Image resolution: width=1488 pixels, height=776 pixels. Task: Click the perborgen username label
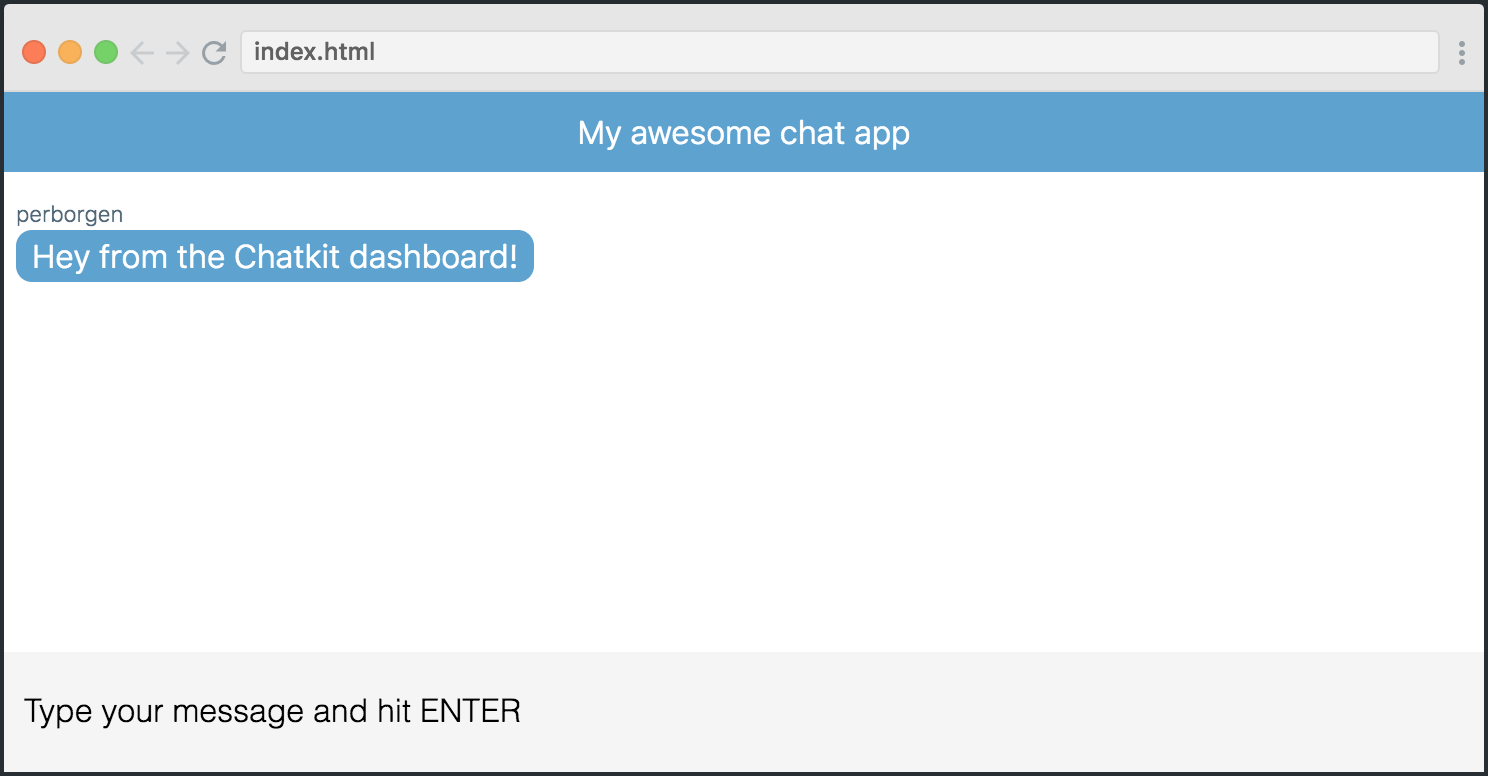coord(70,214)
